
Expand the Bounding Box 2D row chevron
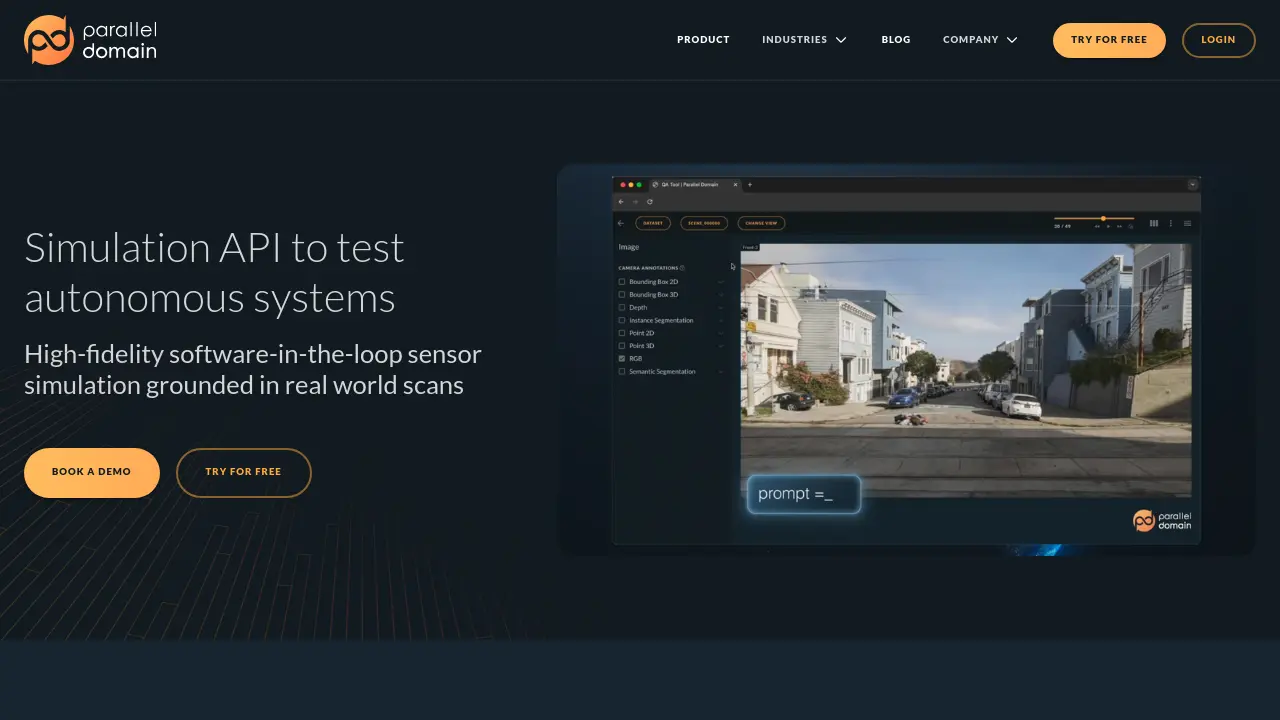pos(721,282)
